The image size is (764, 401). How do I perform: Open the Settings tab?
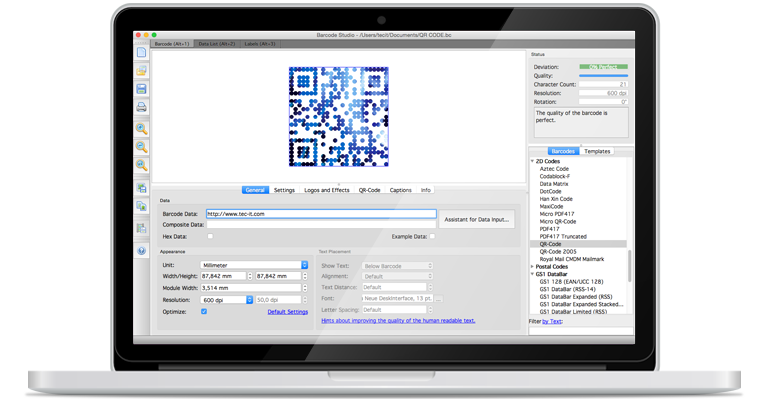(x=284, y=190)
